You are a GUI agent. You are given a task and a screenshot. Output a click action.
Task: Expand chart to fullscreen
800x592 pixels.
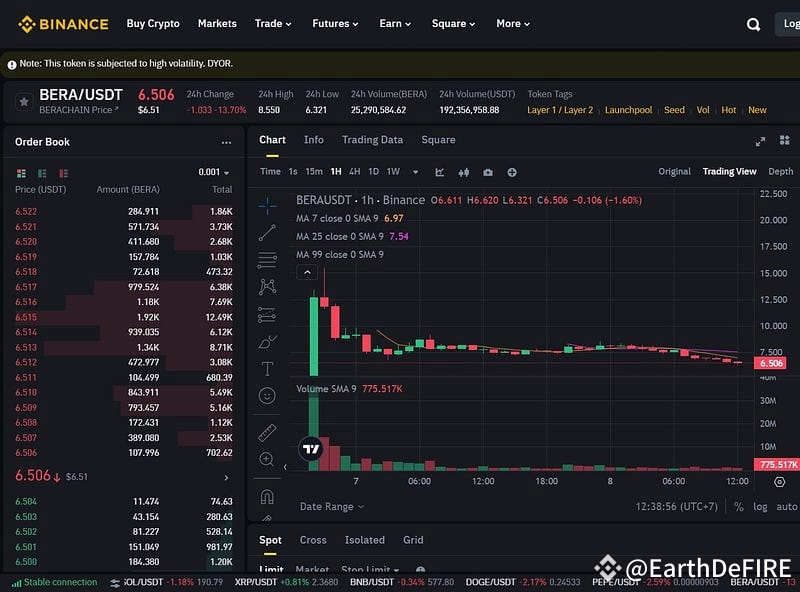pyautogui.click(x=760, y=141)
